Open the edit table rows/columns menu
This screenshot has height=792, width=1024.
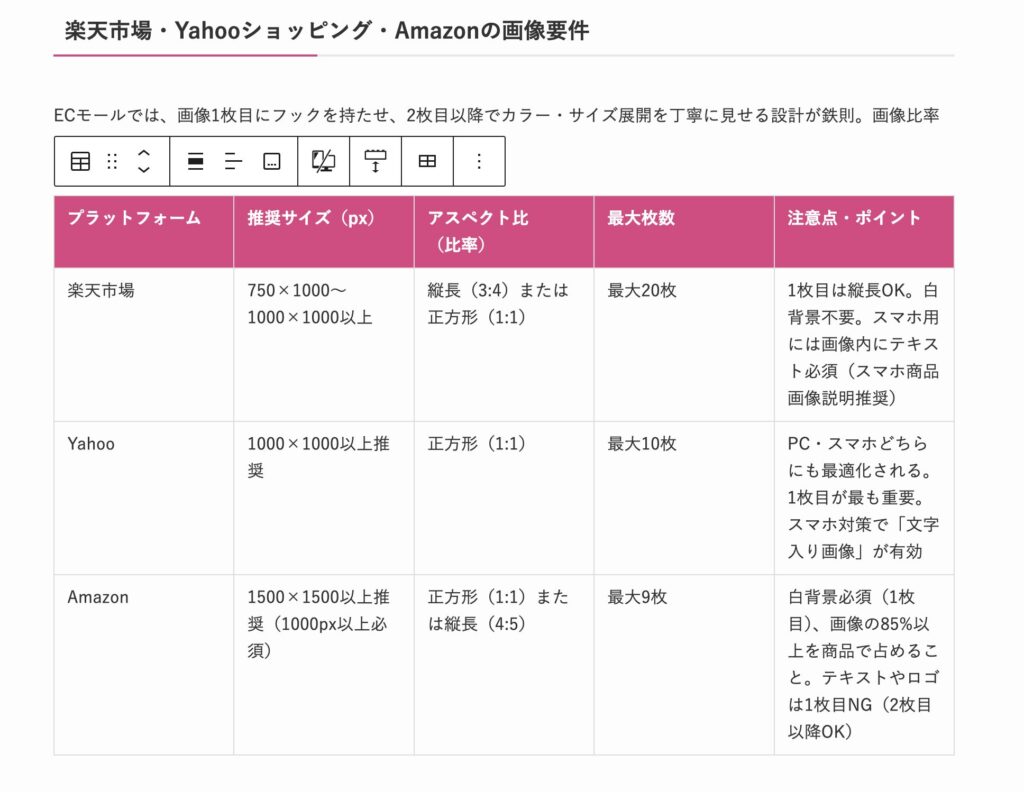coord(427,161)
